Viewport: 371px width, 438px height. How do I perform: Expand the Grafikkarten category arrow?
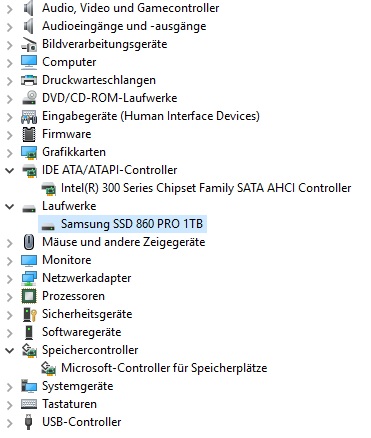pyautogui.click(x=10, y=152)
